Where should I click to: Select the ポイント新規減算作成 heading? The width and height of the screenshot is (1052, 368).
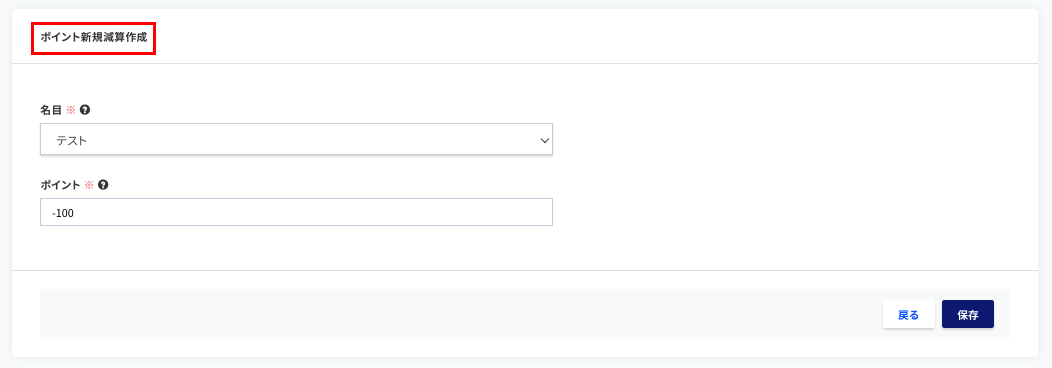pos(94,38)
